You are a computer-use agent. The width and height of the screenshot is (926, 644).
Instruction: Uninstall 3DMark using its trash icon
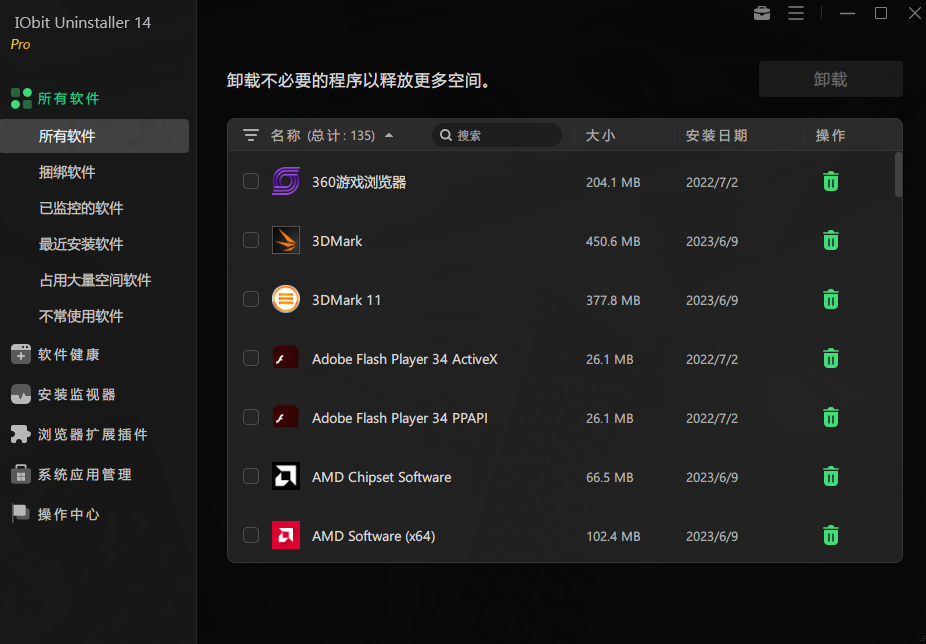[x=830, y=240]
